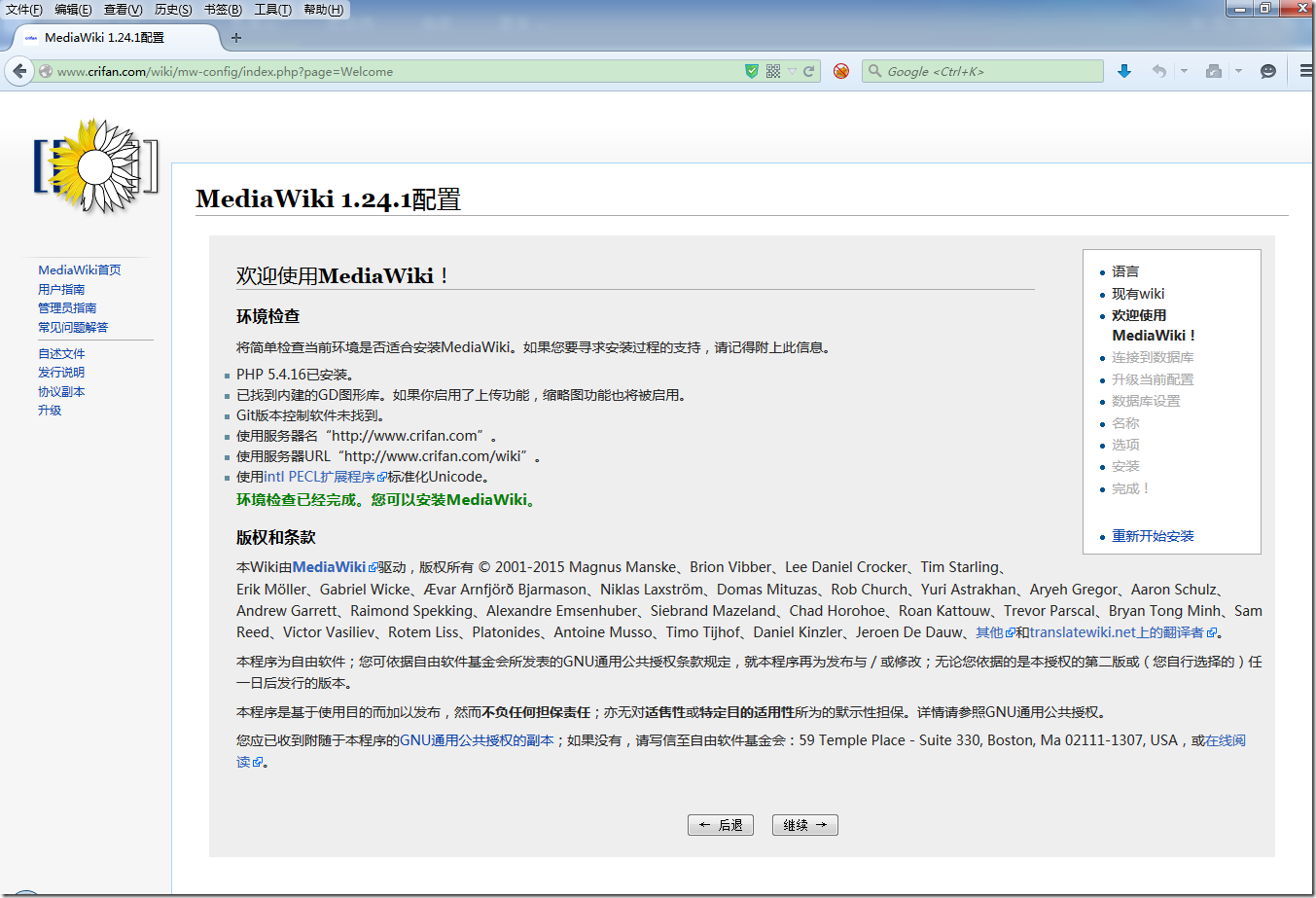The image size is (1316, 898).
Task: Open the MediaWiki首页 sidebar link
Action: pos(80,270)
